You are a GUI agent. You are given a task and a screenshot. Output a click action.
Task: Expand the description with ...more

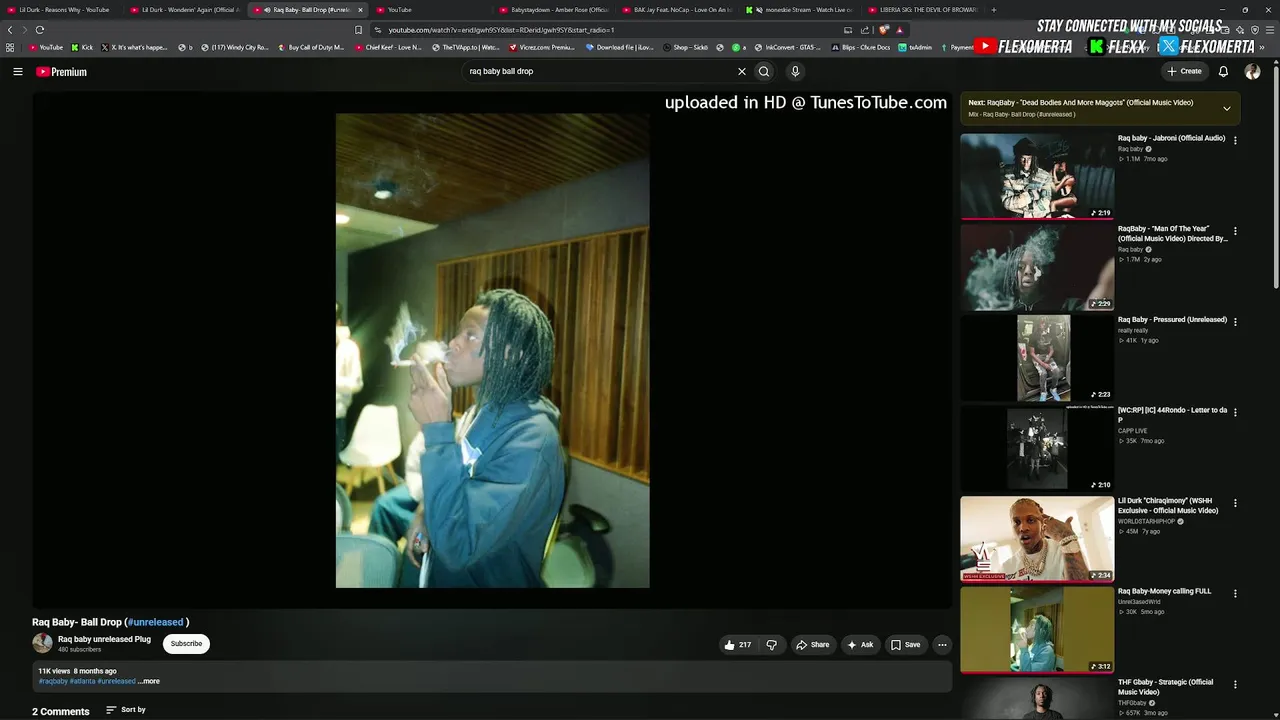click(x=149, y=682)
